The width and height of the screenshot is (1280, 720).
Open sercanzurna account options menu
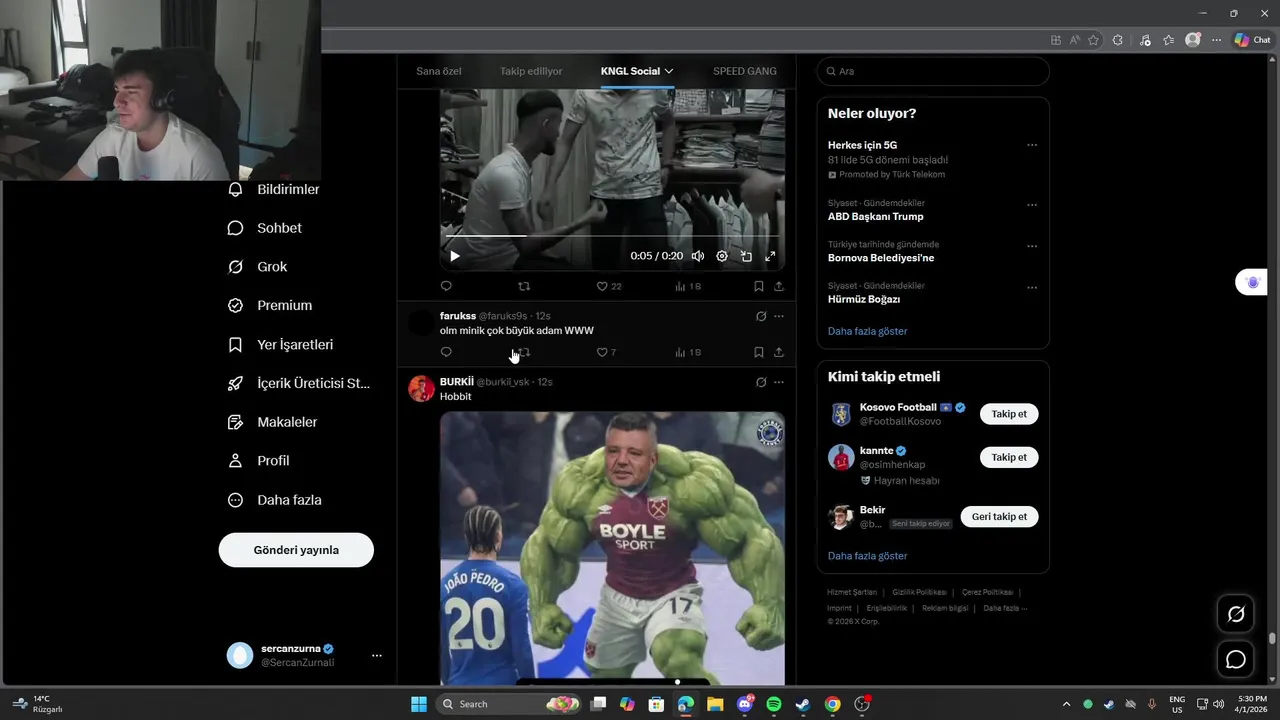[x=377, y=655]
